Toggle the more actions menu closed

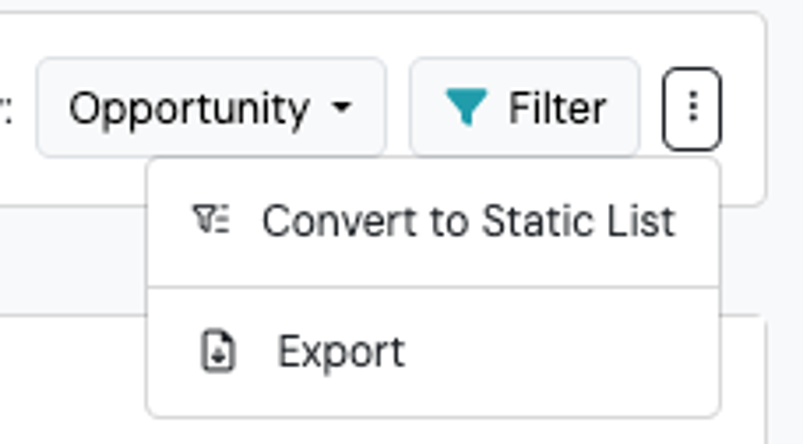pos(692,108)
